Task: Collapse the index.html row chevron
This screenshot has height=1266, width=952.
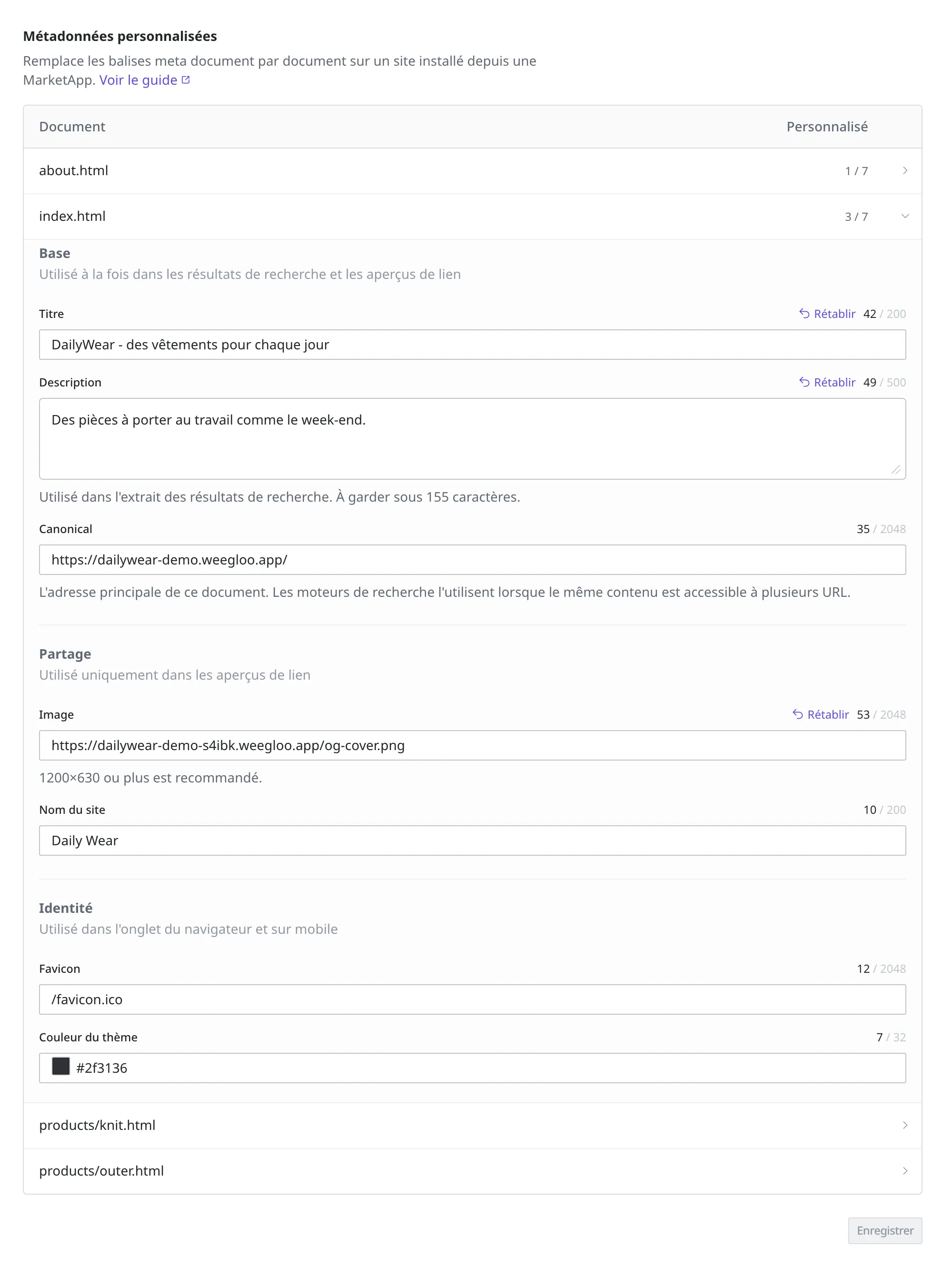Action: coord(905,217)
